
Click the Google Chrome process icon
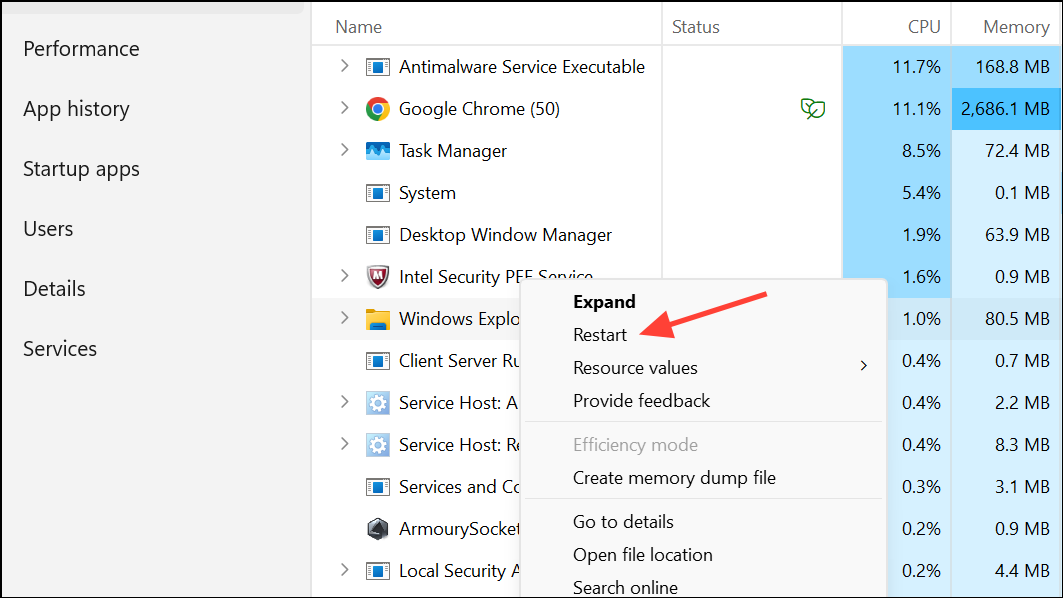[x=378, y=109]
